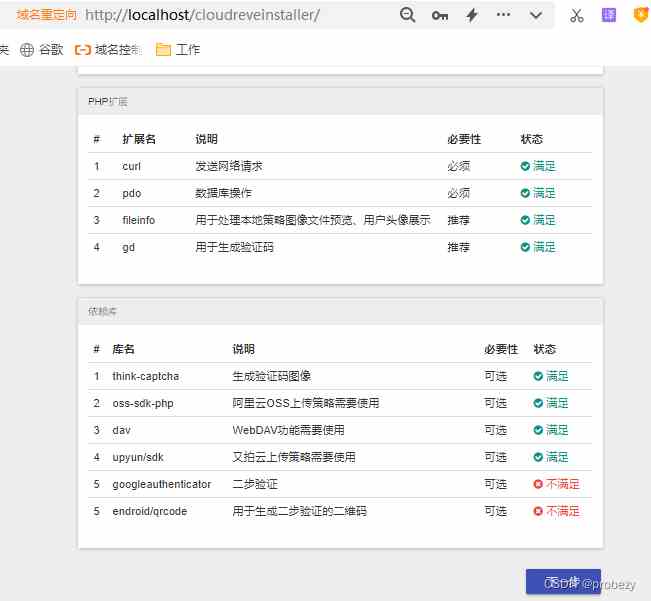Click the 扩展名 column header
This screenshot has height=601, width=651.
tap(139, 139)
